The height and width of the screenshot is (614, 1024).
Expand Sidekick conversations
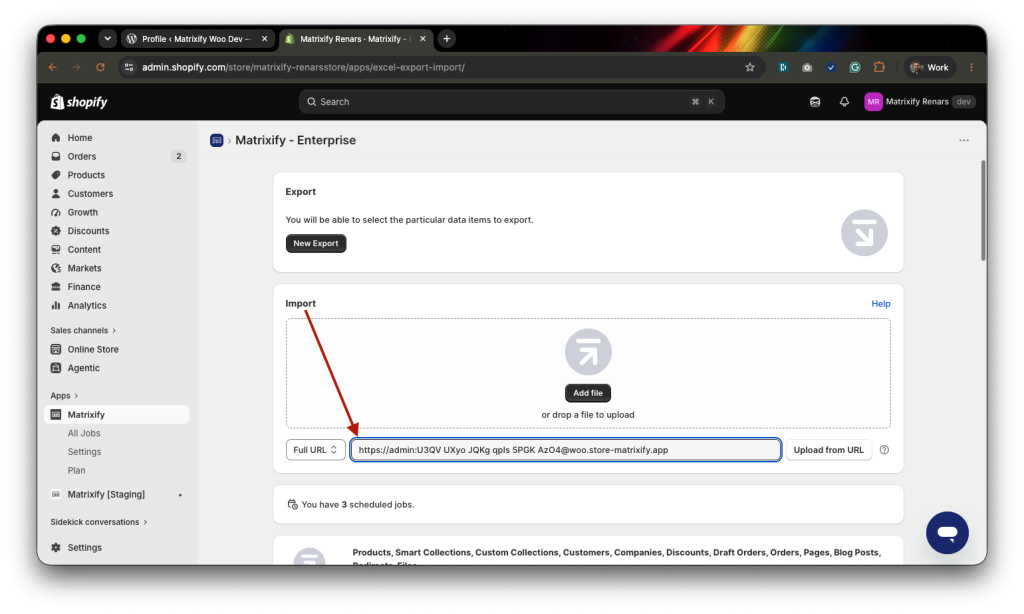coord(99,522)
